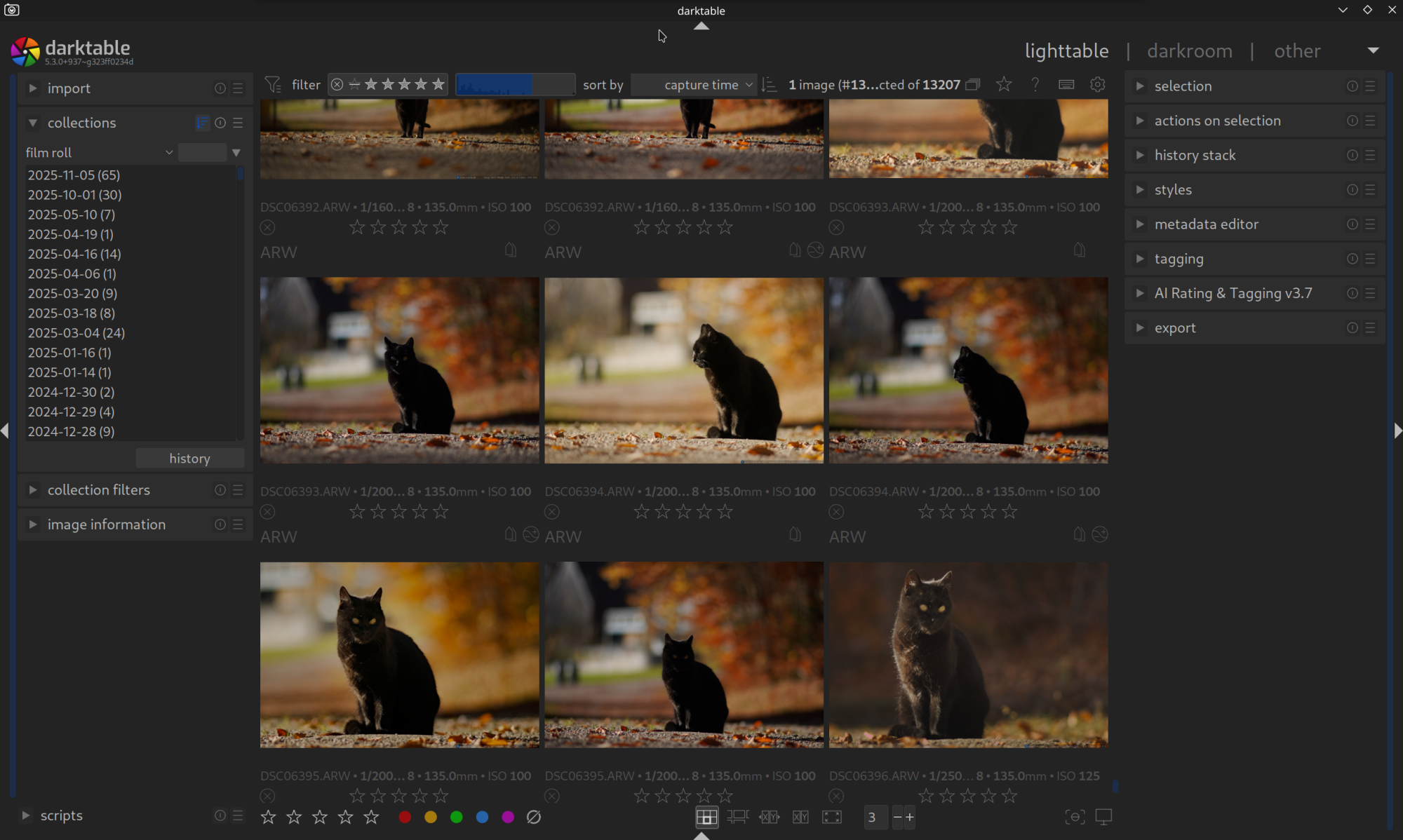The height and width of the screenshot is (840, 1403).
Task: Select culling layout with fixed zoom
Action: tap(769, 817)
